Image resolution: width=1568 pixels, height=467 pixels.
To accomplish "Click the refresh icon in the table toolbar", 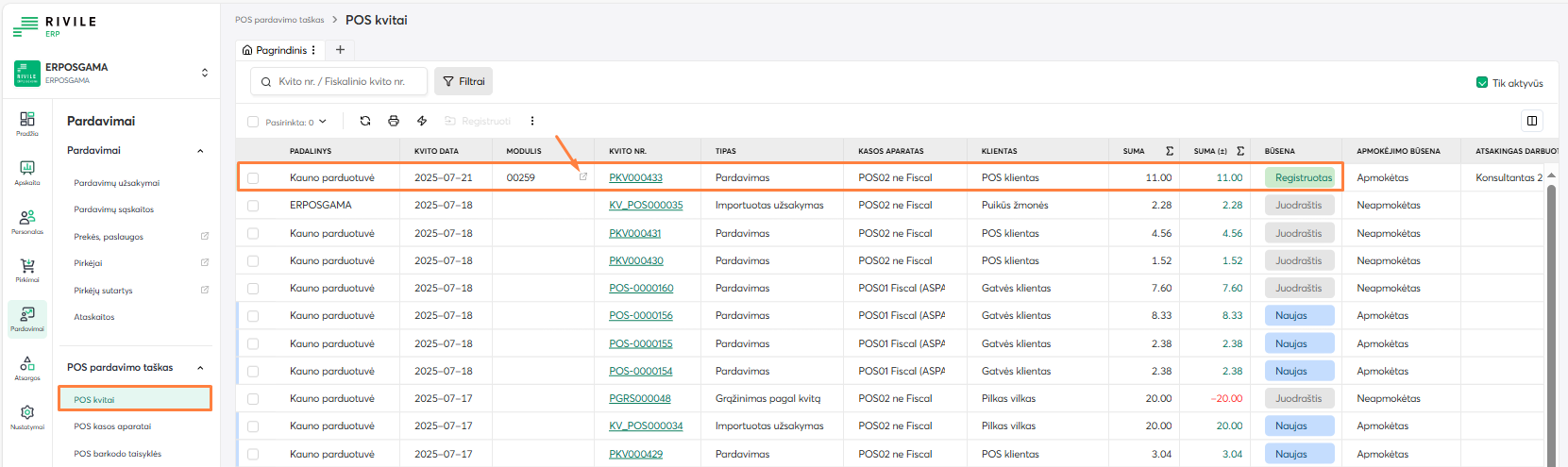I will [365, 121].
